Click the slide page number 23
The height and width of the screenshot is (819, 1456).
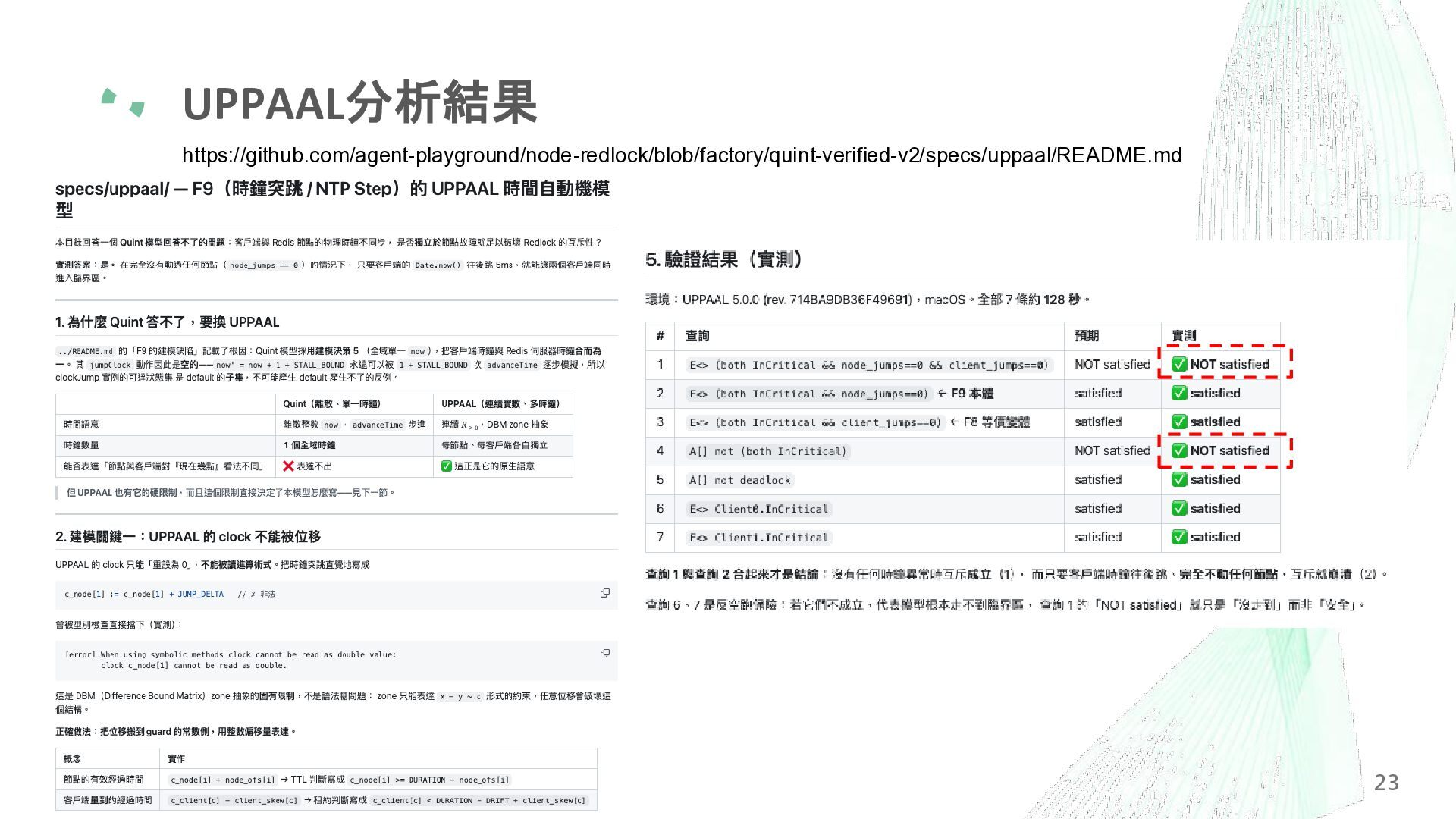[x=1386, y=783]
